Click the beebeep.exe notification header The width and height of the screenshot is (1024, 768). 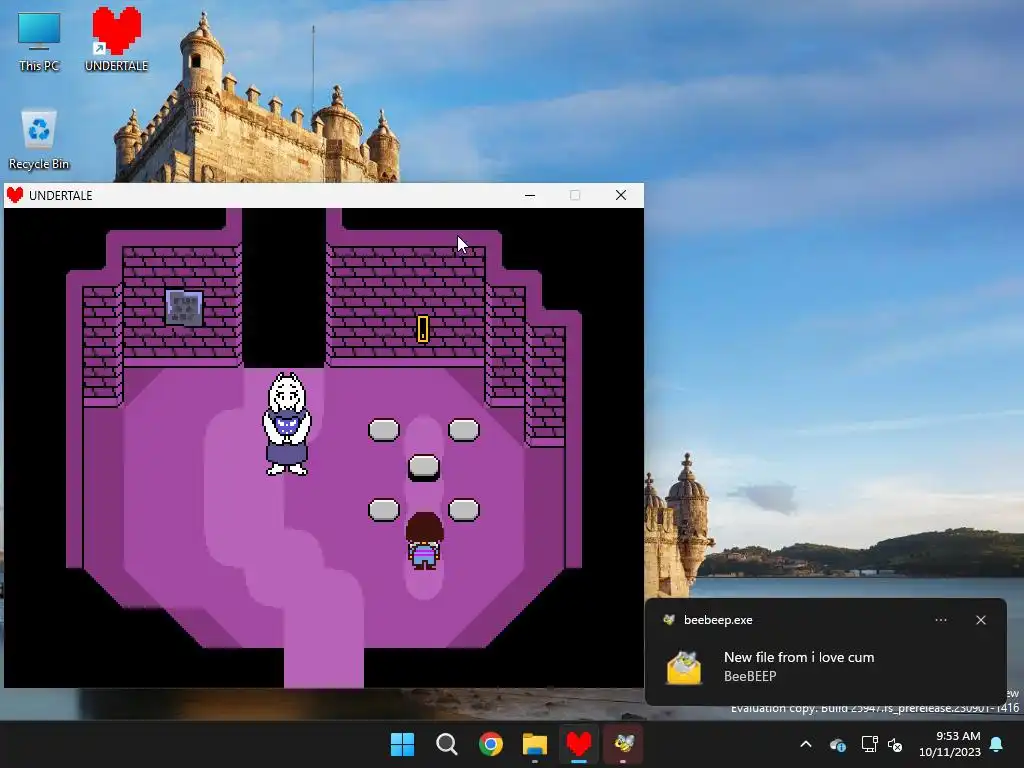(x=718, y=620)
